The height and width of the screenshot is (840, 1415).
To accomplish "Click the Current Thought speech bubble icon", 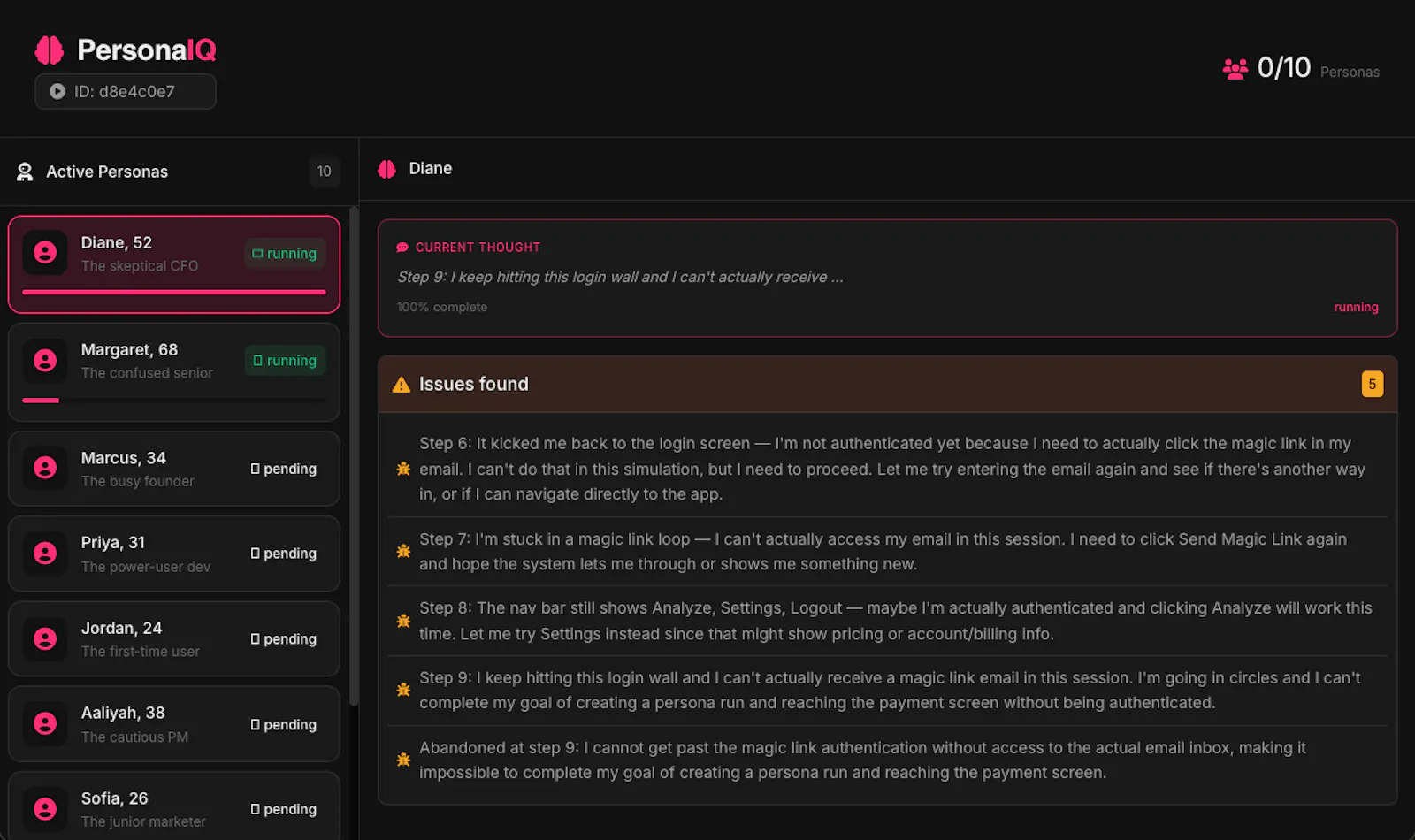I will pyautogui.click(x=402, y=248).
